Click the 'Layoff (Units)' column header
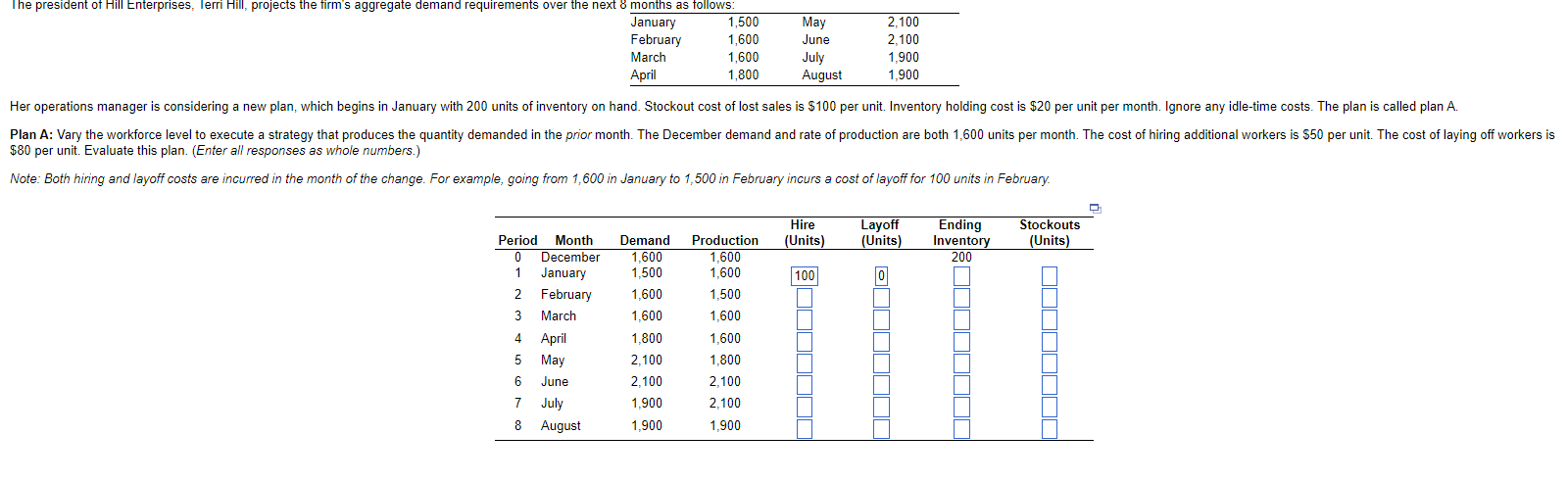The height and width of the screenshot is (483, 1568). 881,232
